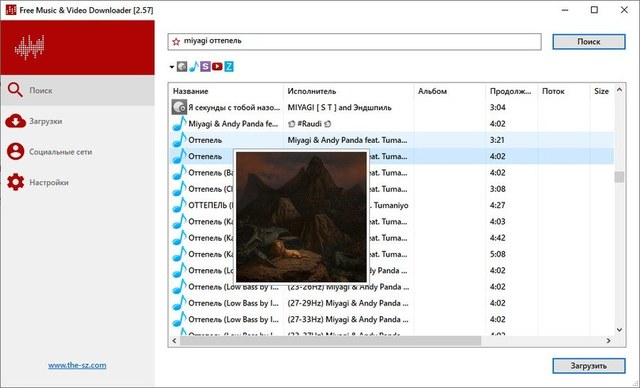Expand the source filter dropdown arrow

172,67
